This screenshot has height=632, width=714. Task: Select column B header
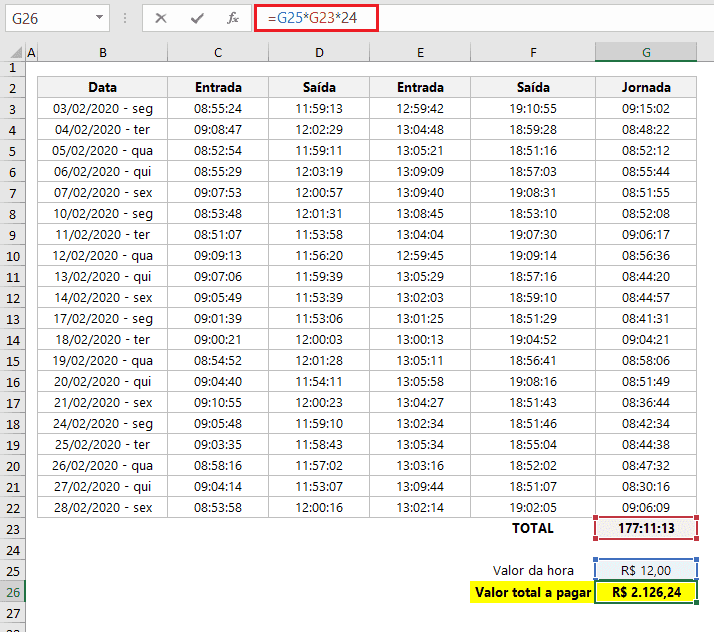pos(103,53)
